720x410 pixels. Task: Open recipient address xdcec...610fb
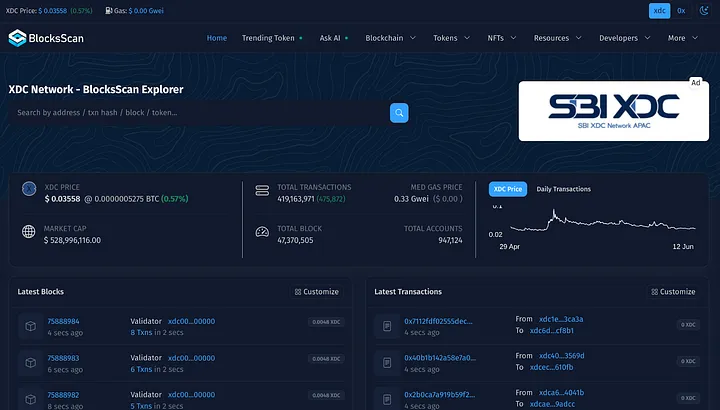pyautogui.click(x=551, y=367)
